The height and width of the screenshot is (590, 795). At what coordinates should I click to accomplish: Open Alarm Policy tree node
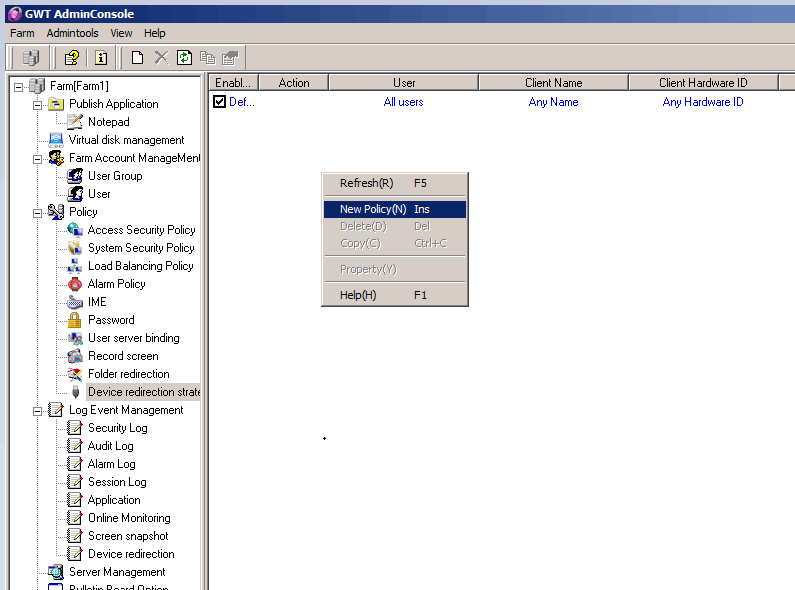[116, 284]
